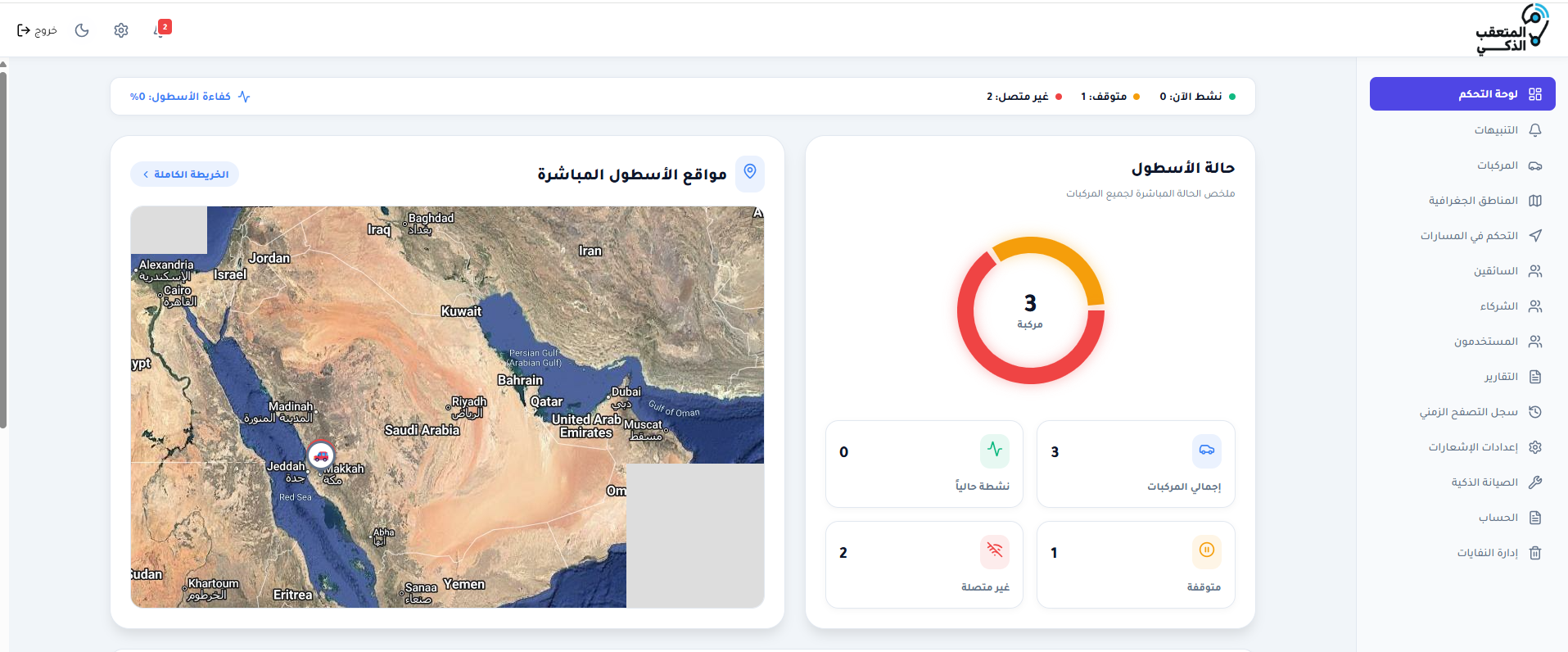Click the pulse icon on the نشطة حالياً card

[x=995, y=450]
